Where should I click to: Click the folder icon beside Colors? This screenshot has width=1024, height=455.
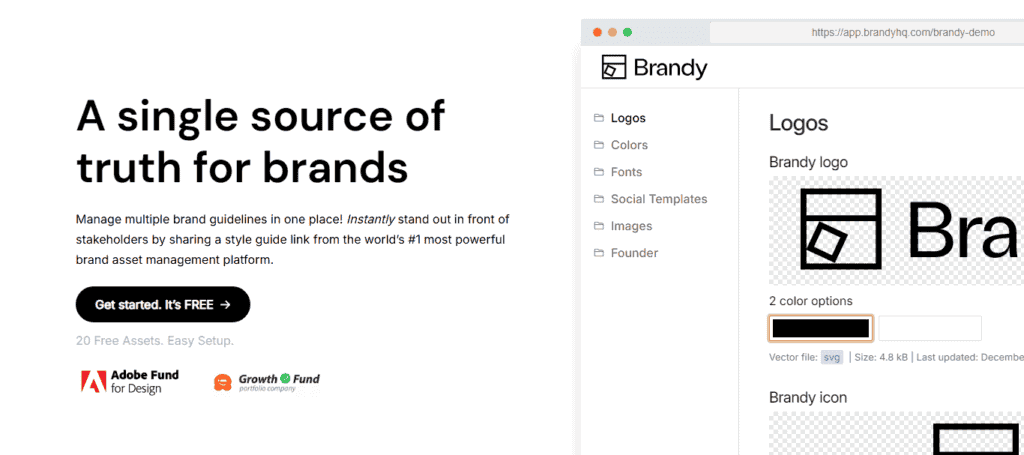click(598, 145)
